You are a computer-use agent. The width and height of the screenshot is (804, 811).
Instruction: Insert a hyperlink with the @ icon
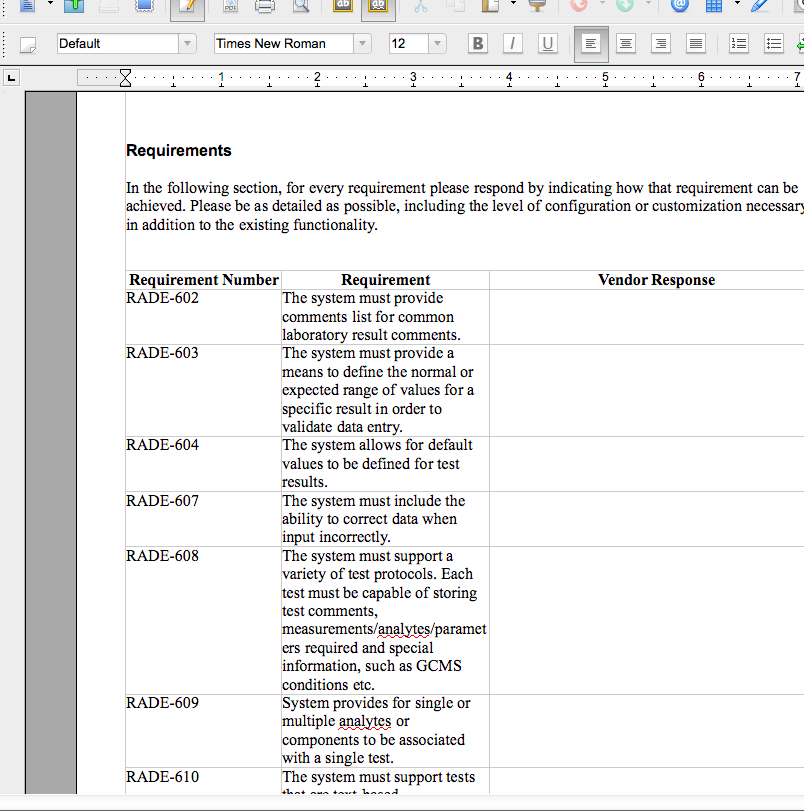pyautogui.click(x=680, y=6)
